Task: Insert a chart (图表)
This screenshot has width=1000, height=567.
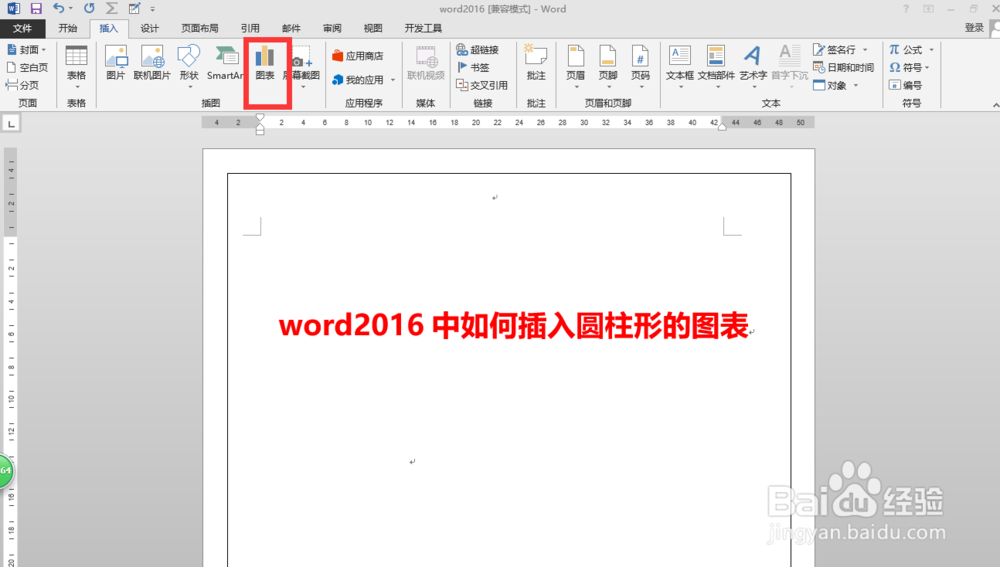Action: (x=265, y=63)
